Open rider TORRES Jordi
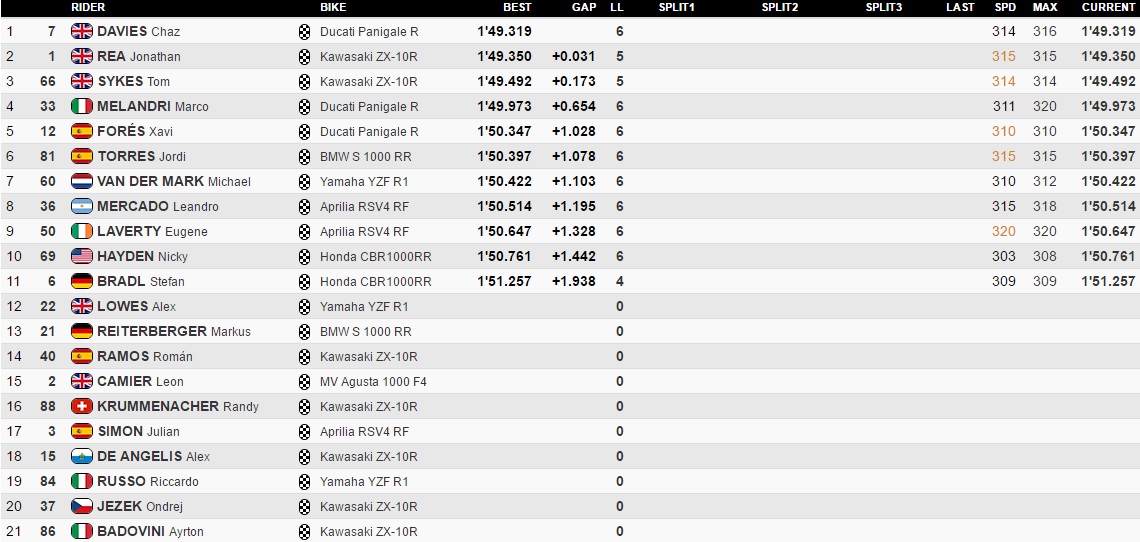The image size is (1140, 542). tap(141, 156)
